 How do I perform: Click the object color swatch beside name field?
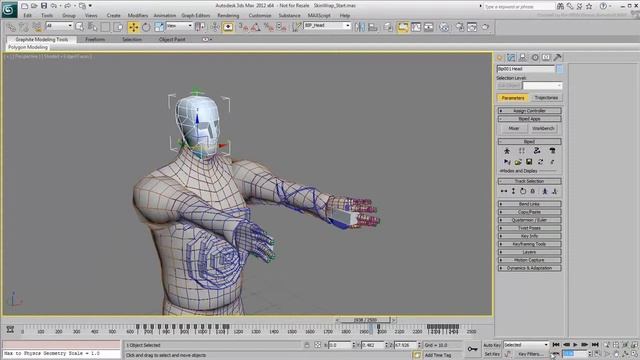pyautogui.click(x=560, y=69)
